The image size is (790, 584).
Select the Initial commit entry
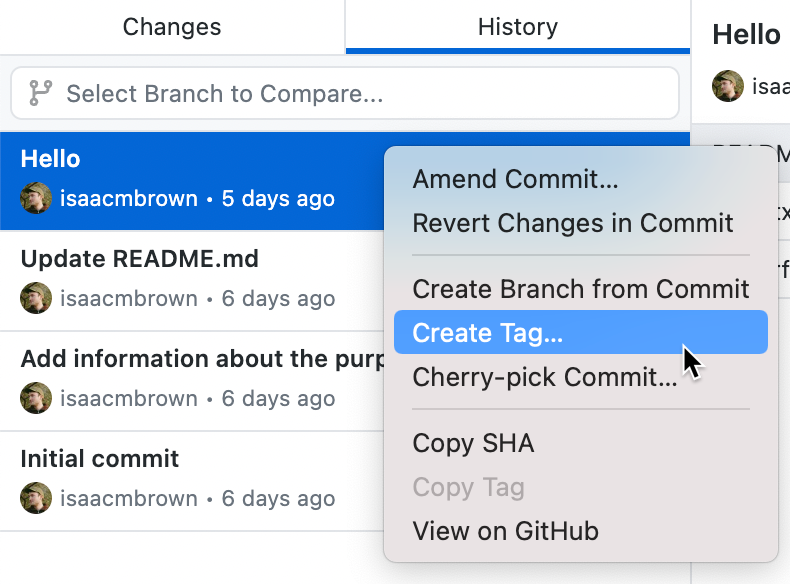100,459
